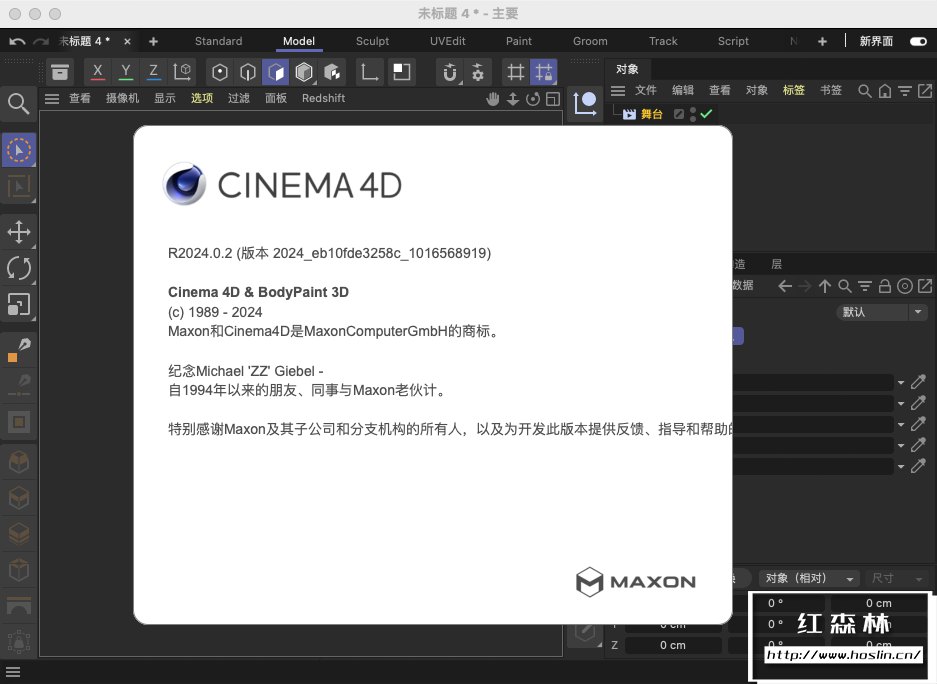This screenshot has height=684, width=937.
Task: Click the magnet Snap icon
Action: coord(450,72)
